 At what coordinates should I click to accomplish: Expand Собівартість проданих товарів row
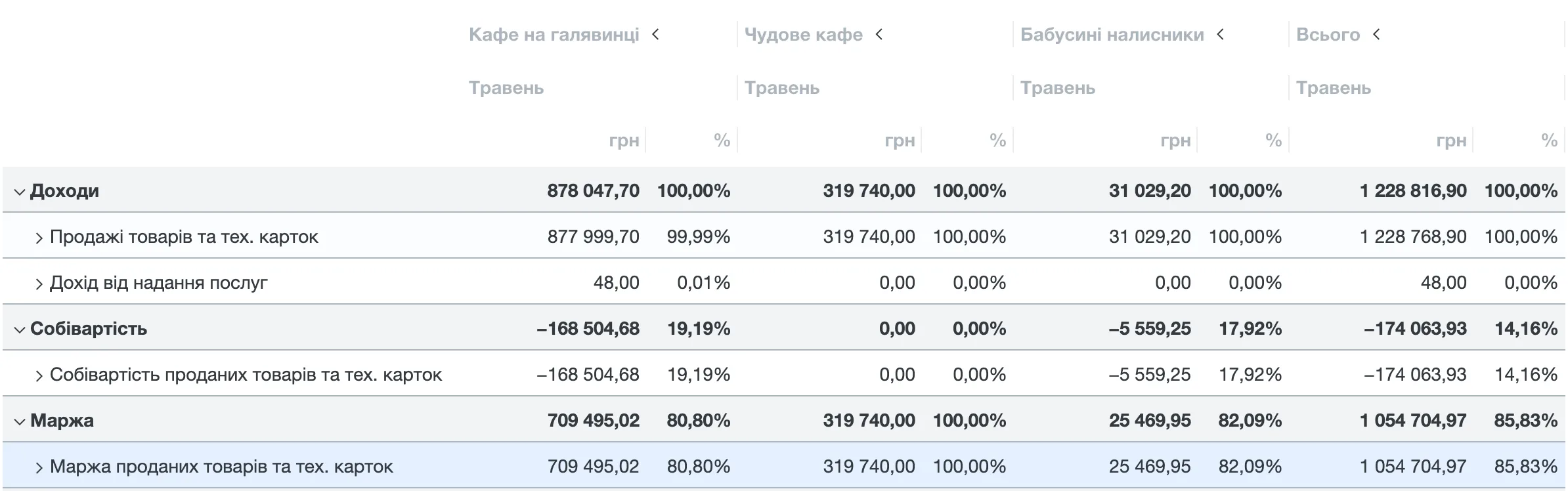[39, 375]
